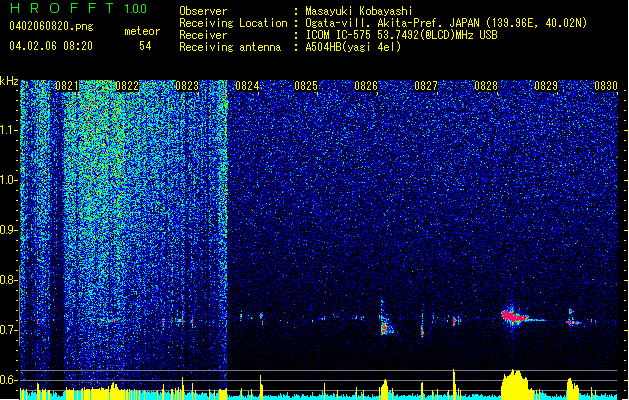Click the Receiving antenna label
The width and height of the screenshot is (629, 400).
click(x=230, y=47)
